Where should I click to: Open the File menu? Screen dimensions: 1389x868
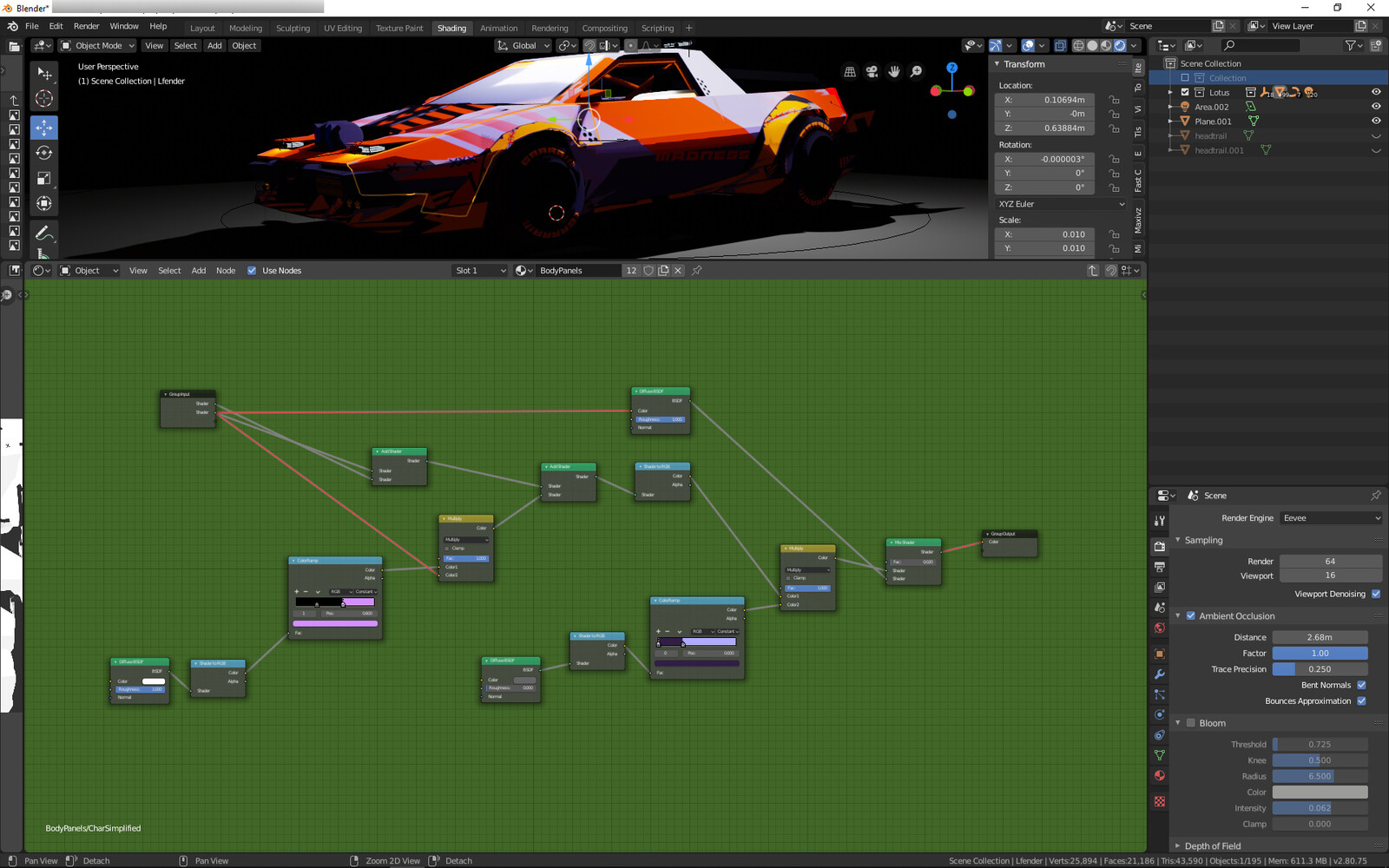point(32,26)
